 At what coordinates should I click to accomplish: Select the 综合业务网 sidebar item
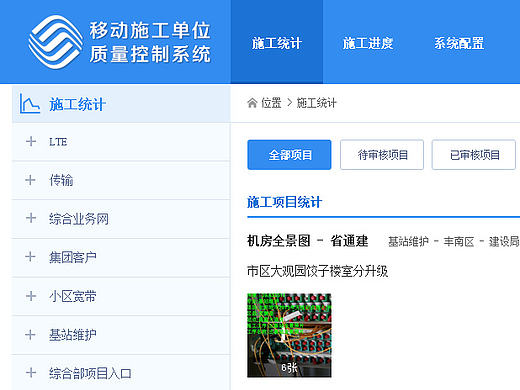click(x=121, y=219)
